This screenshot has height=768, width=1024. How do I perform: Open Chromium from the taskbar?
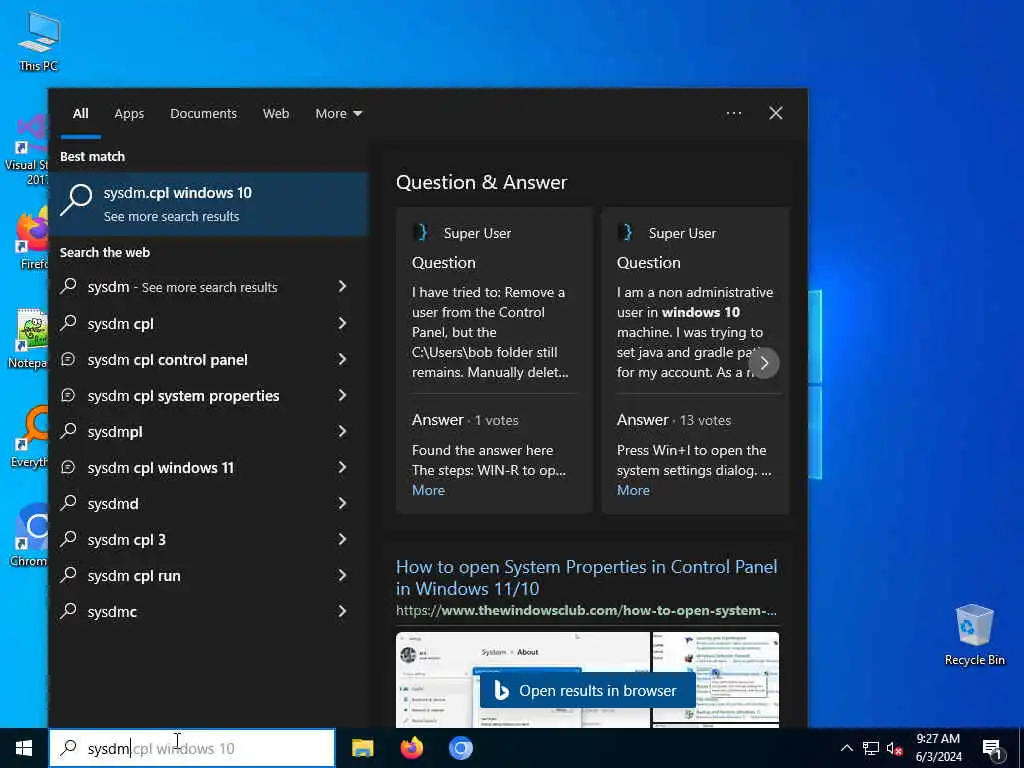coord(460,748)
